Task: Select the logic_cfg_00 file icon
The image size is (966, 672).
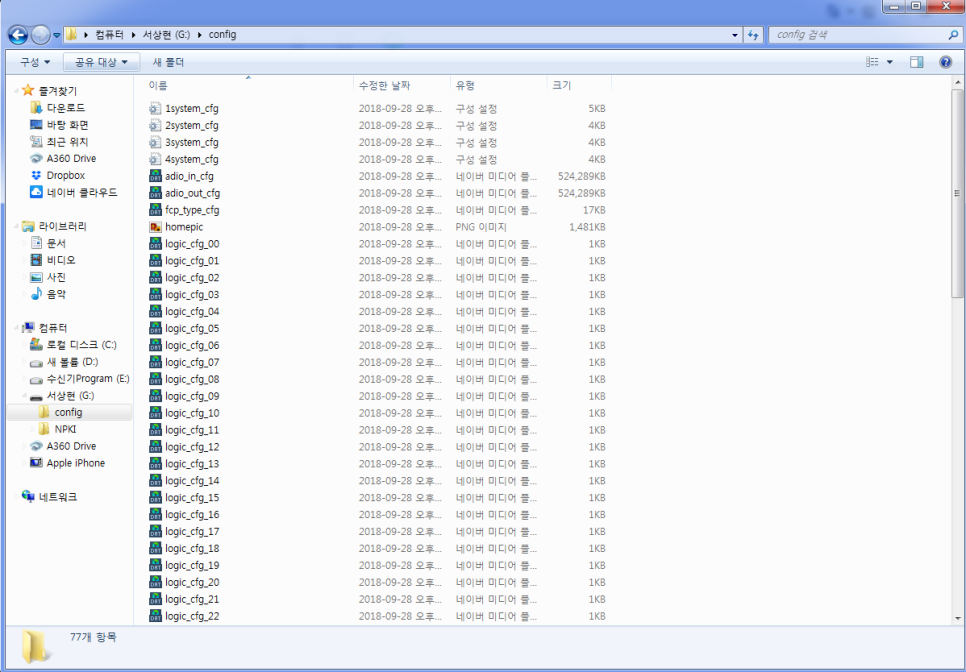Action: (x=155, y=244)
